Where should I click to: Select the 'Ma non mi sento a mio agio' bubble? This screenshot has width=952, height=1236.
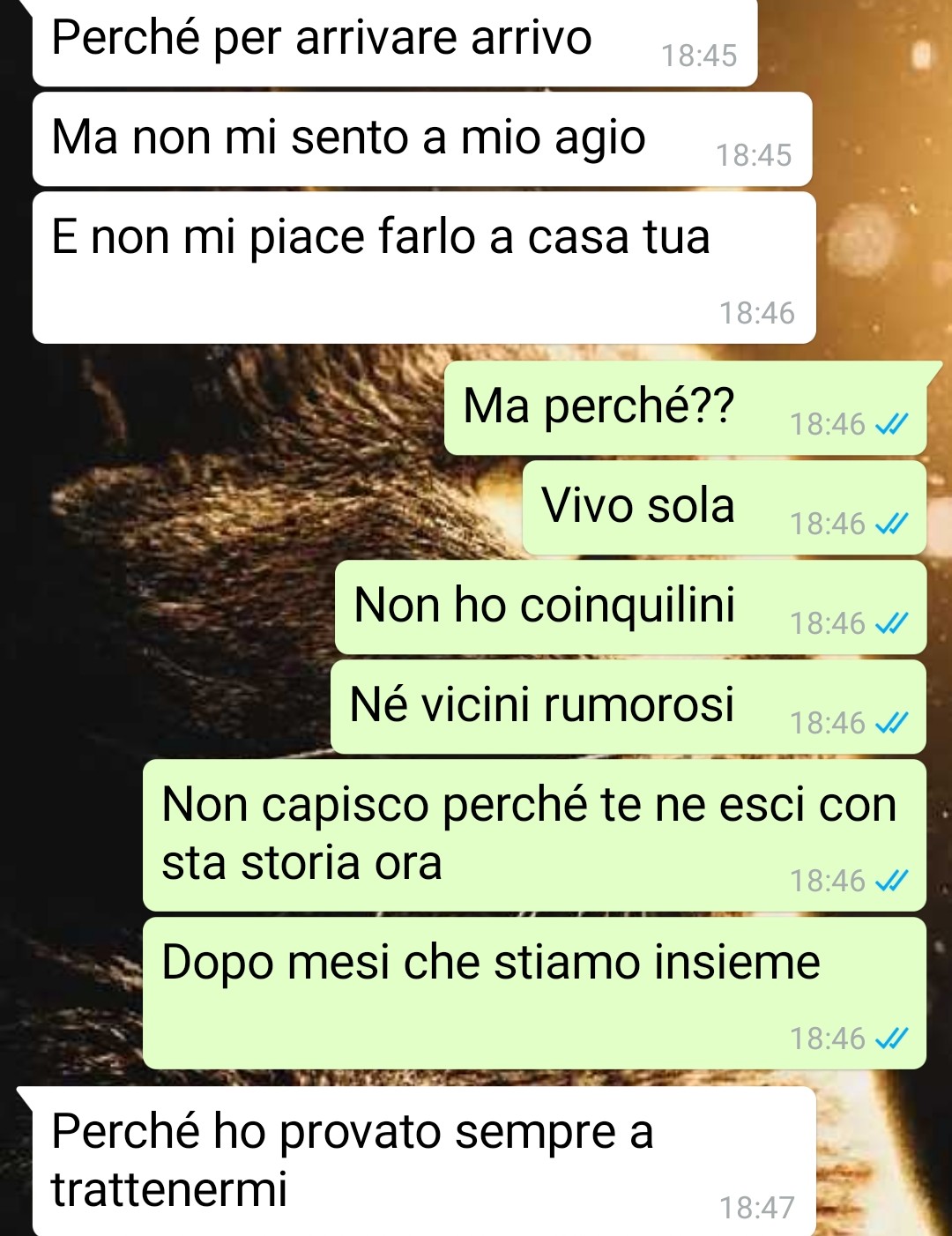[x=422, y=139]
